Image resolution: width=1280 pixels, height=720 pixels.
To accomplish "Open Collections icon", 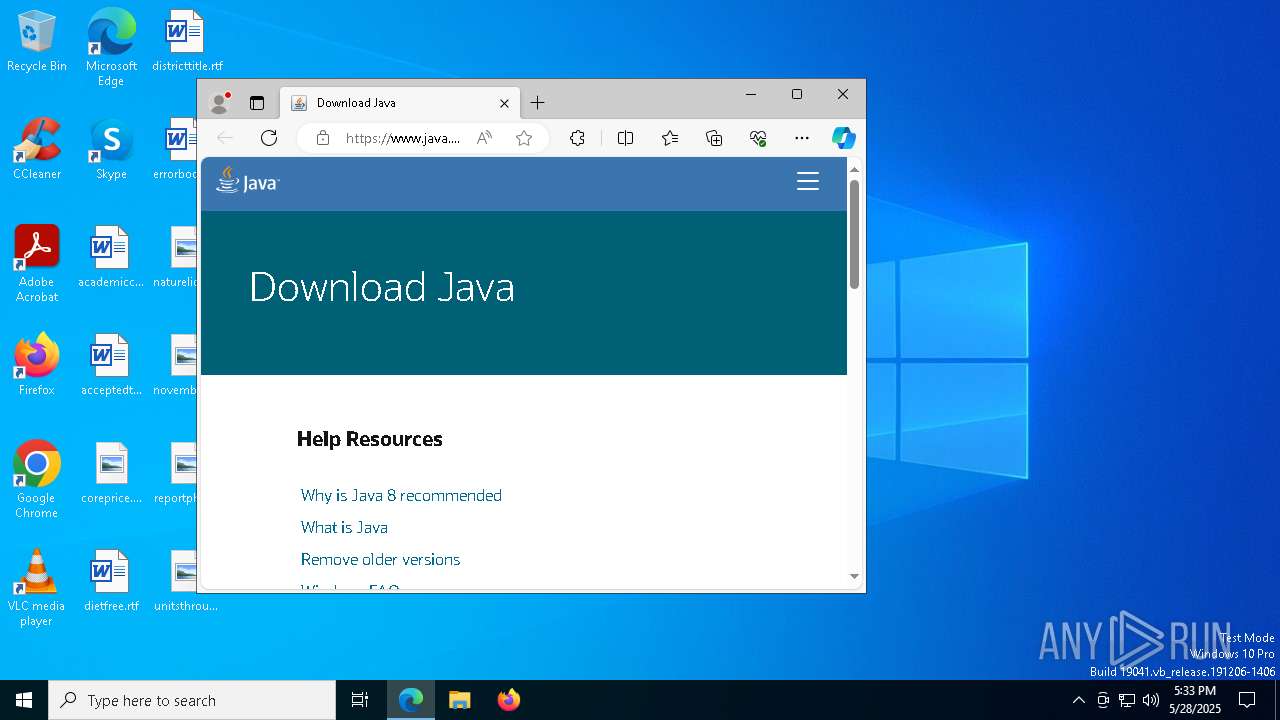I will click(714, 138).
